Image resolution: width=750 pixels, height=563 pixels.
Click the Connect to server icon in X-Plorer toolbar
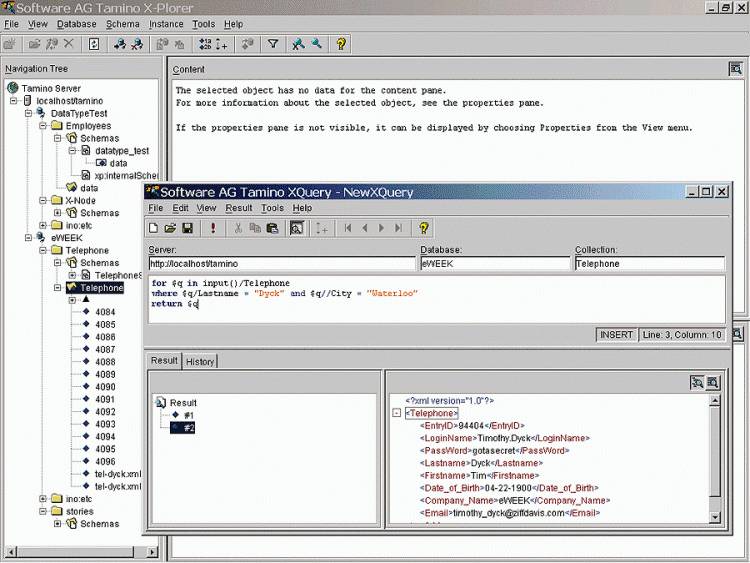point(120,44)
